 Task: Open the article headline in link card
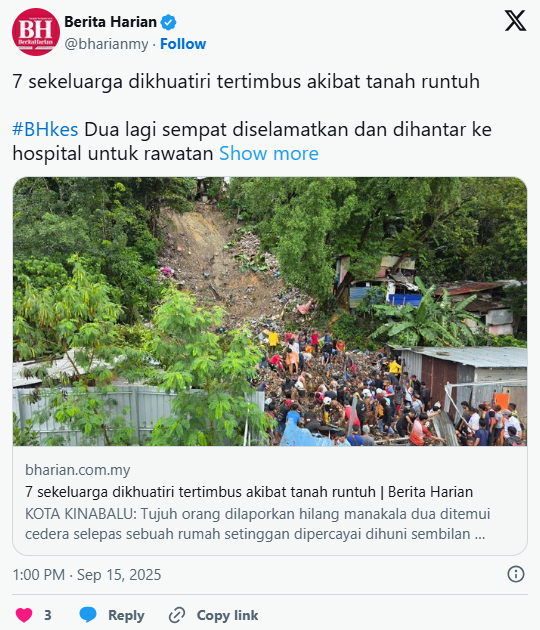(x=249, y=492)
